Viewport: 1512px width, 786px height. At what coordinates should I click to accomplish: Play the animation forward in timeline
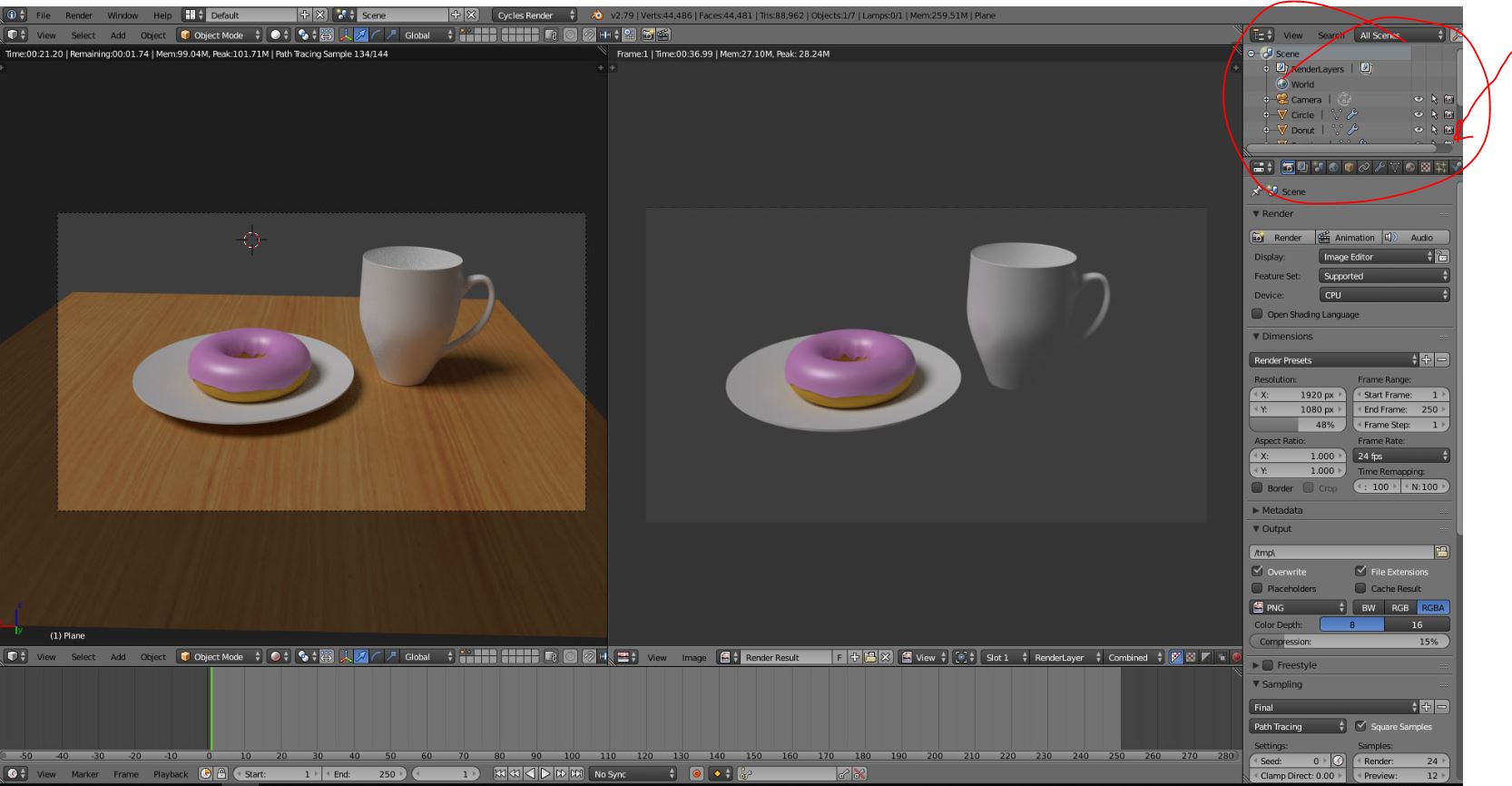[545, 774]
